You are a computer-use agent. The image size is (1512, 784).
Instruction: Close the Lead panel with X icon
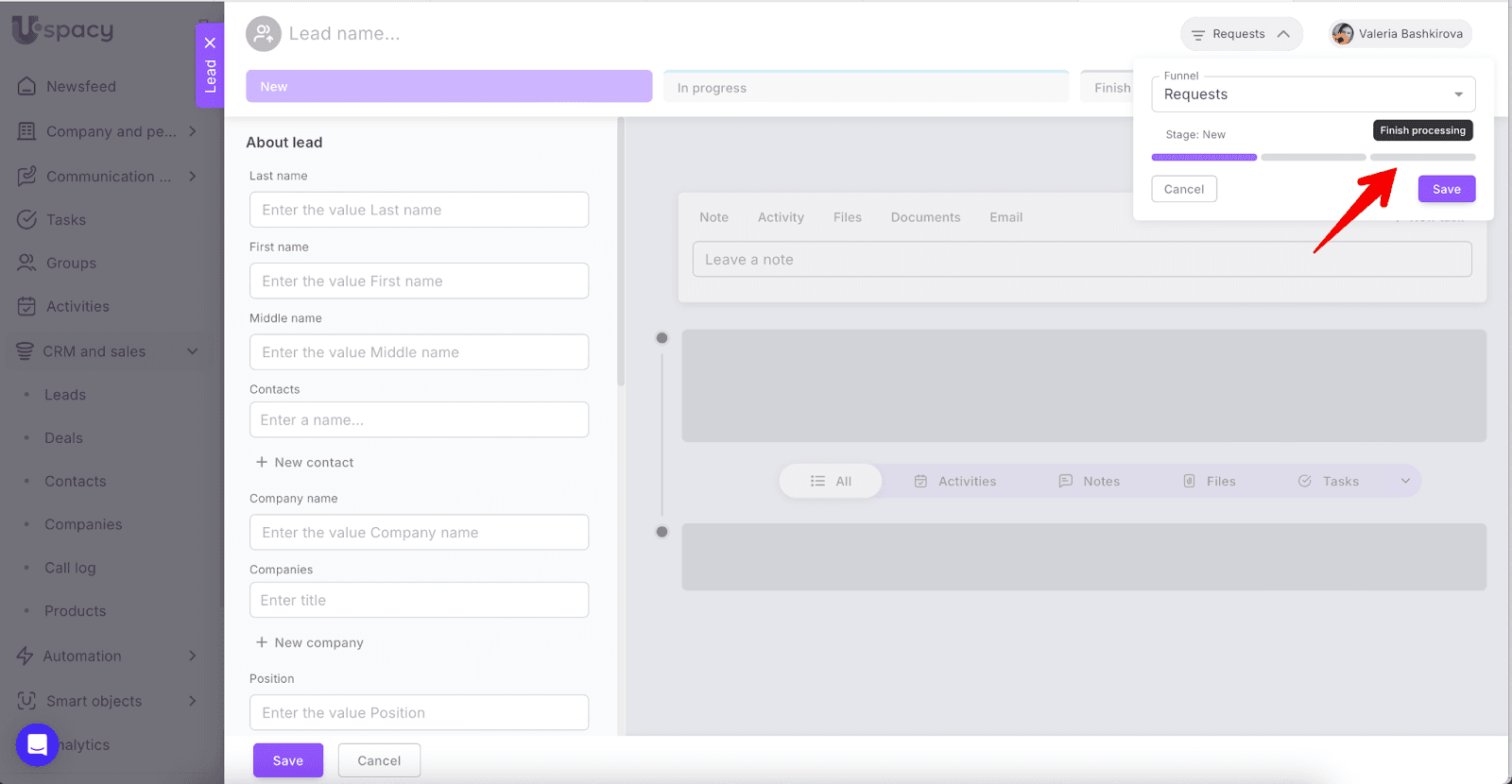coord(210,43)
